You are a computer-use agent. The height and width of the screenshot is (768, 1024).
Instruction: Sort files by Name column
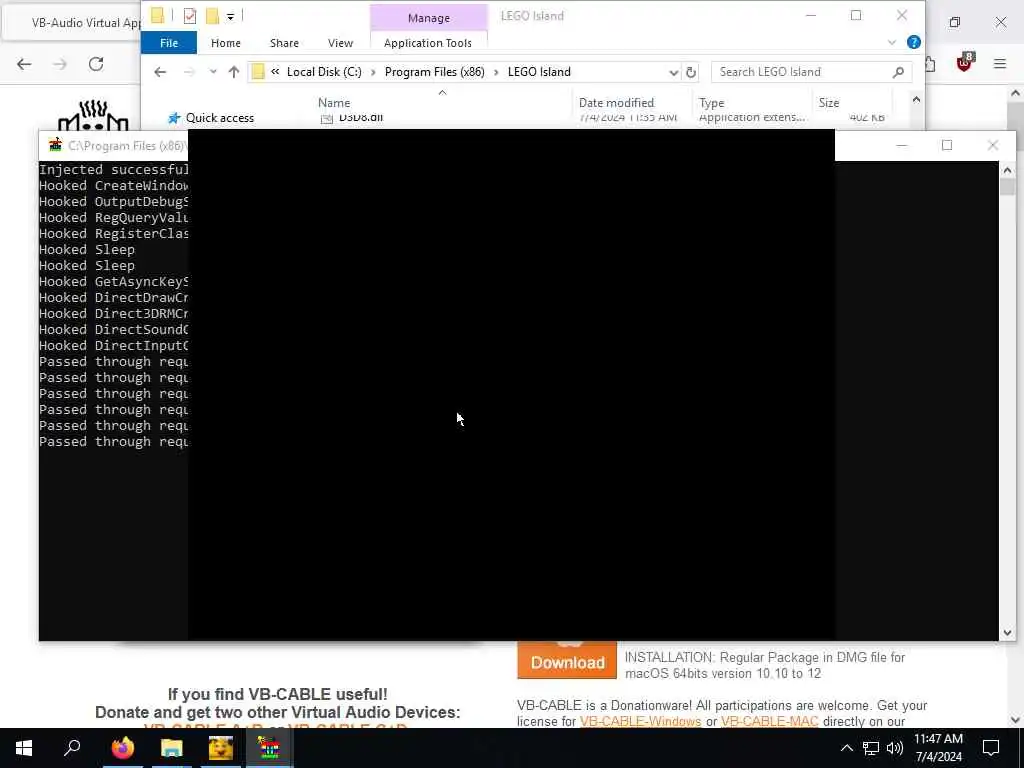click(334, 103)
